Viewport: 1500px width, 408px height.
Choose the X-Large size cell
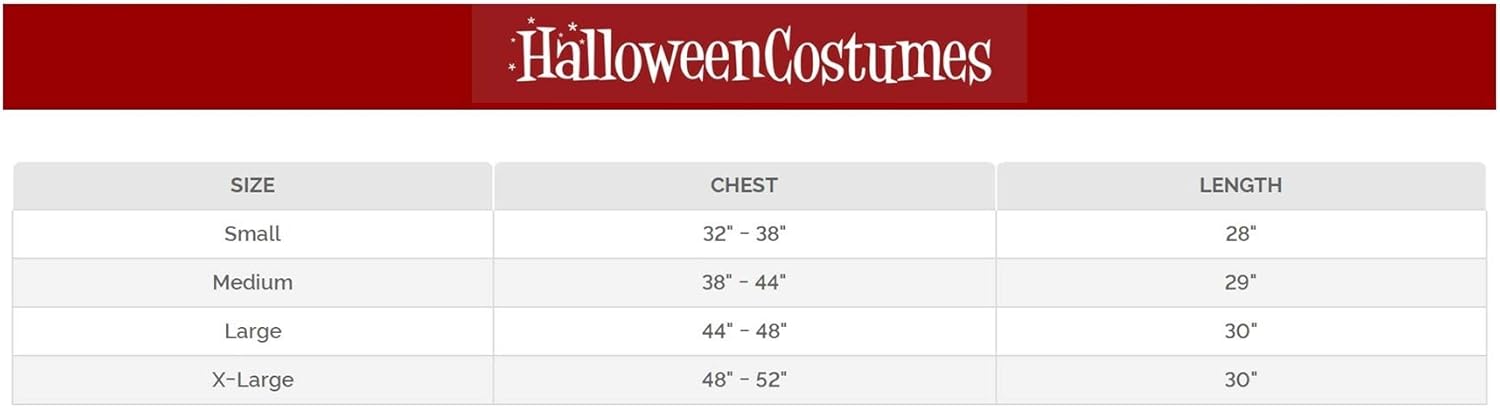(252, 380)
